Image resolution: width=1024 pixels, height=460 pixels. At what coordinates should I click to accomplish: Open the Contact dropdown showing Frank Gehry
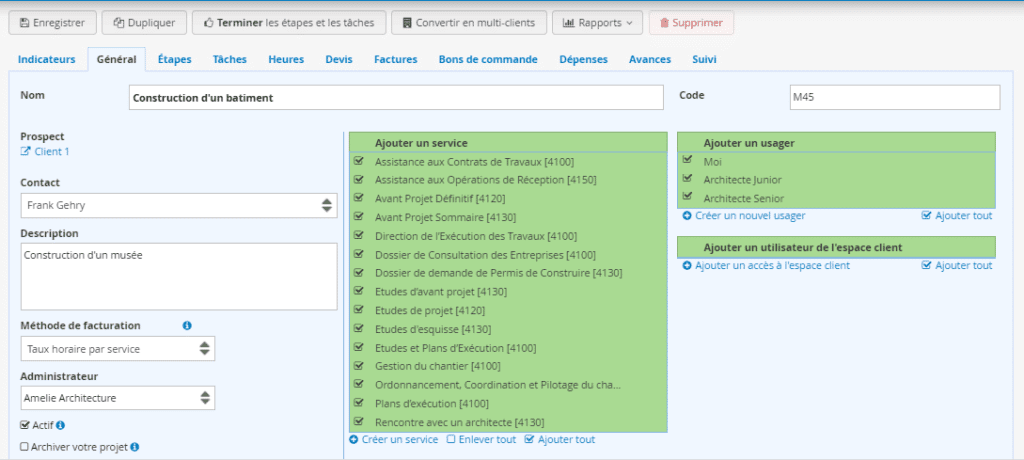click(179, 205)
